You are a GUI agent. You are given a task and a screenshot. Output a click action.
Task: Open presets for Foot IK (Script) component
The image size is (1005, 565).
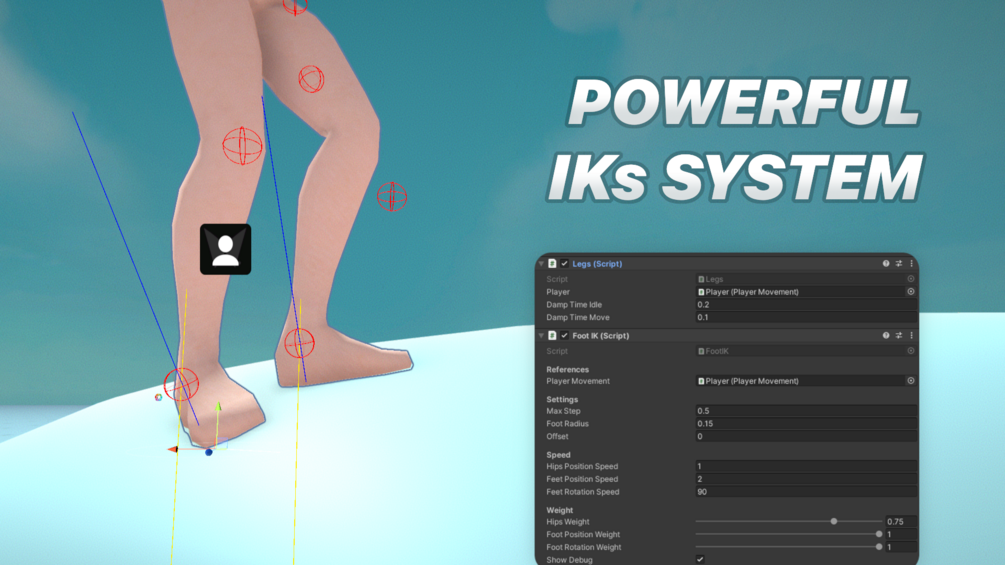(899, 336)
